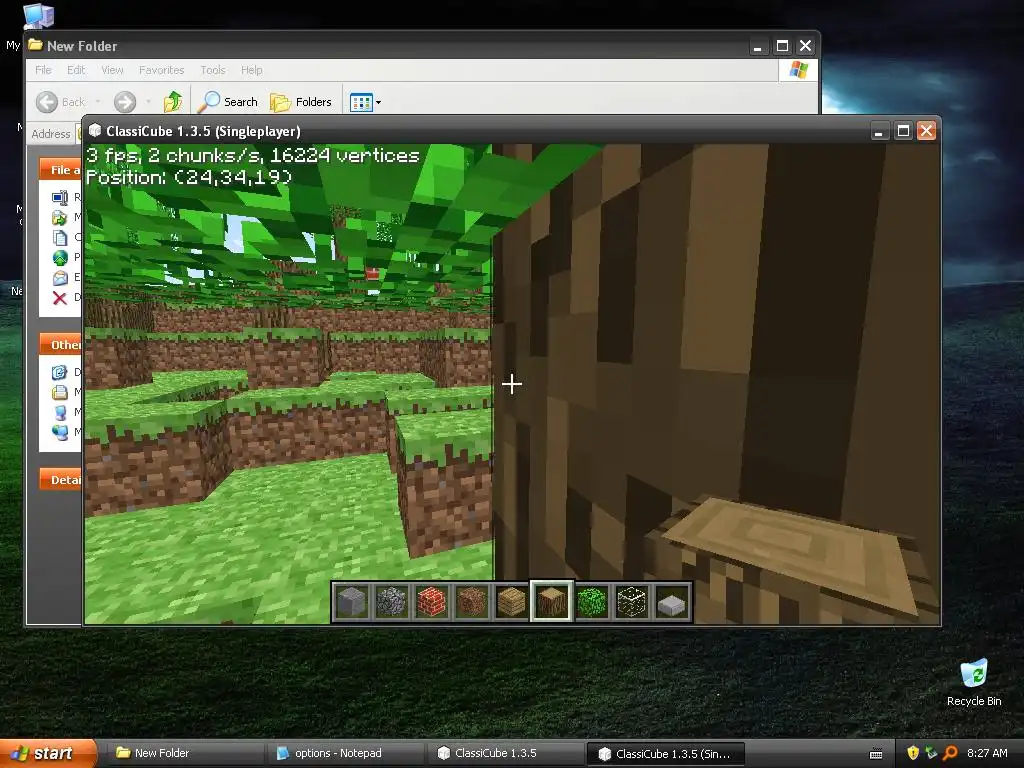The height and width of the screenshot is (768, 1024).
Task: Expand the File and Folder Tasks panel header
Action: (x=60, y=170)
